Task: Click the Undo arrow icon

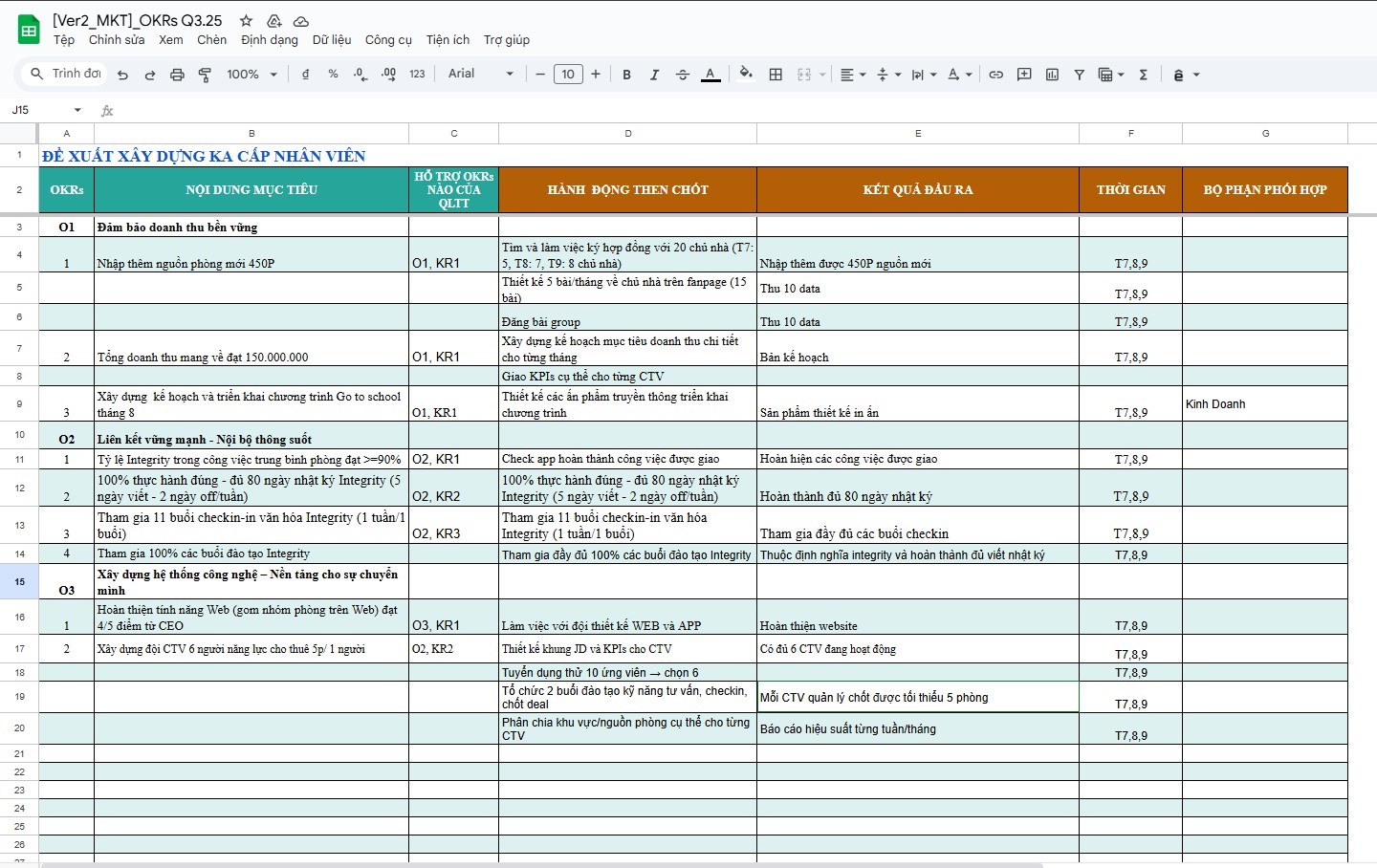Action: coord(122,75)
